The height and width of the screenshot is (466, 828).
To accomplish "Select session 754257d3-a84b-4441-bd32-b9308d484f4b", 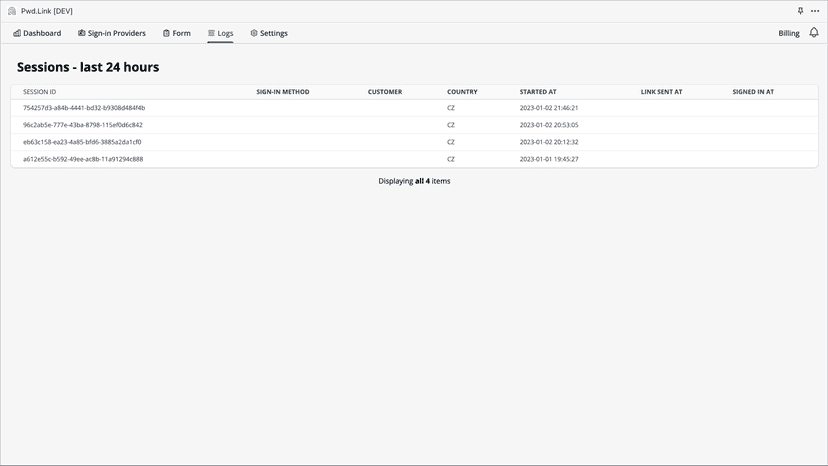I will click(84, 108).
